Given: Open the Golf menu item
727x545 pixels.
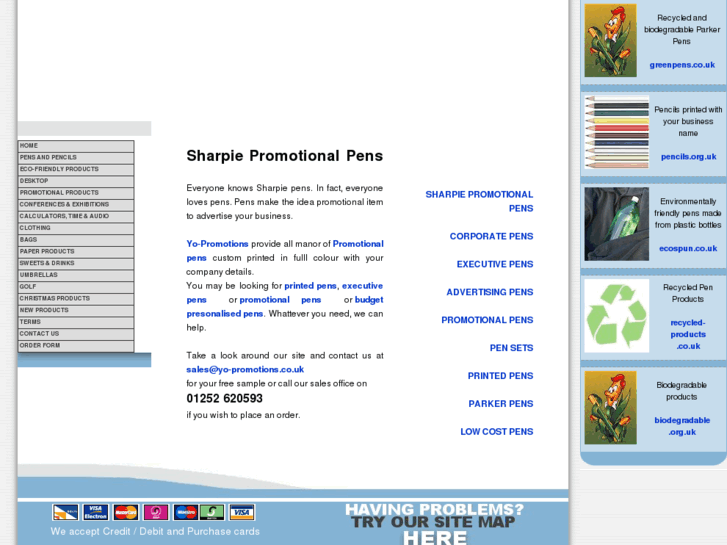Looking at the screenshot, I should (x=76, y=287).
